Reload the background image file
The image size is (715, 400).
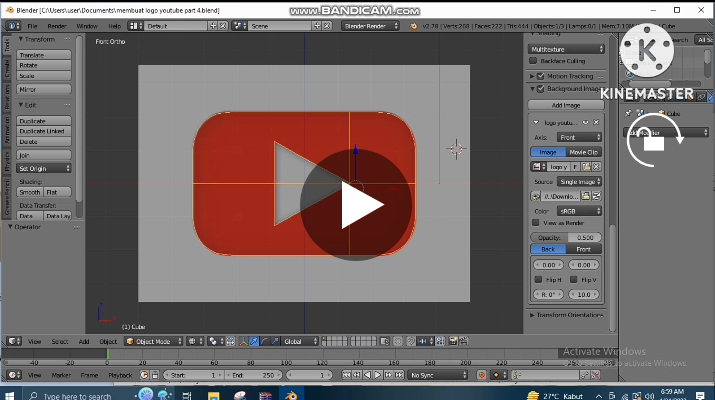tap(596, 197)
